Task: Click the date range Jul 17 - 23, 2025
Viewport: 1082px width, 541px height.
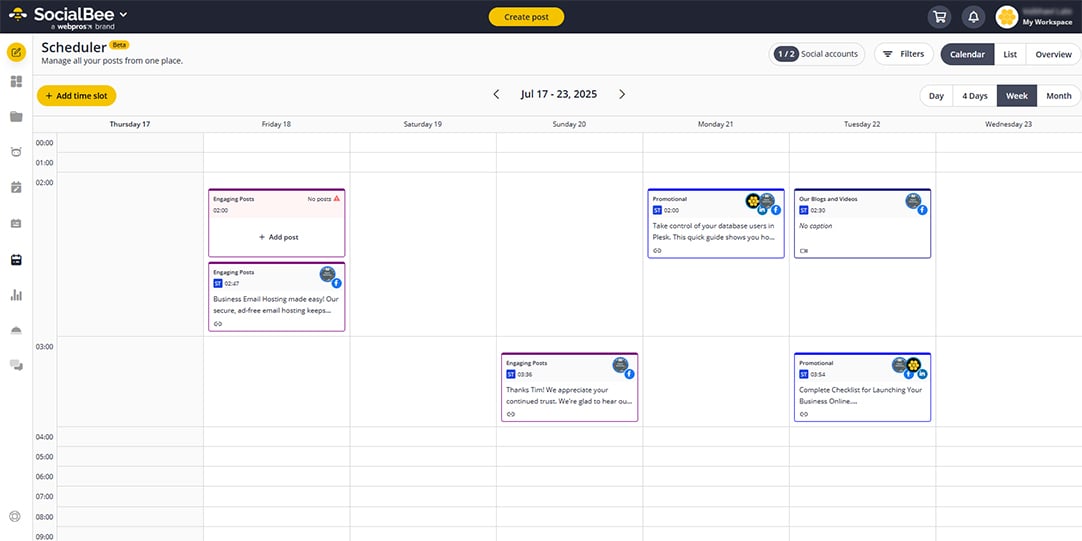Action: [559, 95]
